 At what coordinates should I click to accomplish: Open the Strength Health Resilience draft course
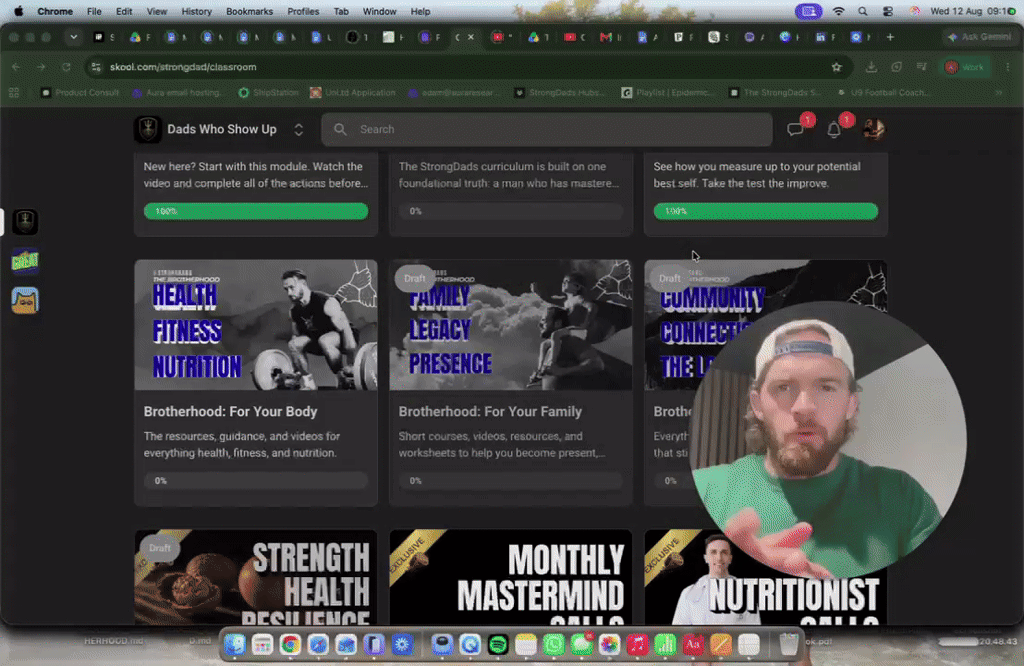pyautogui.click(x=255, y=577)
